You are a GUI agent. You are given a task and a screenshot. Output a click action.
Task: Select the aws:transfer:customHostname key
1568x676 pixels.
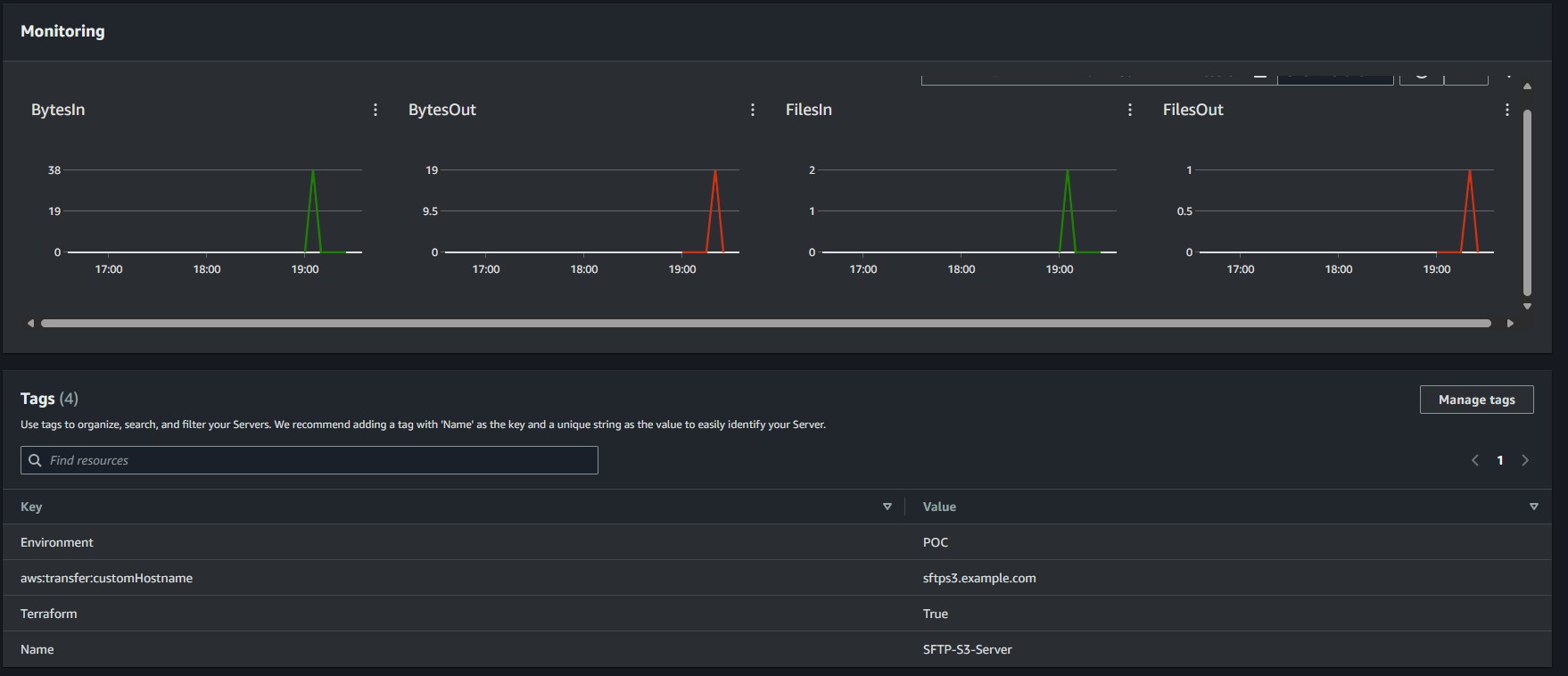(107, 578)
